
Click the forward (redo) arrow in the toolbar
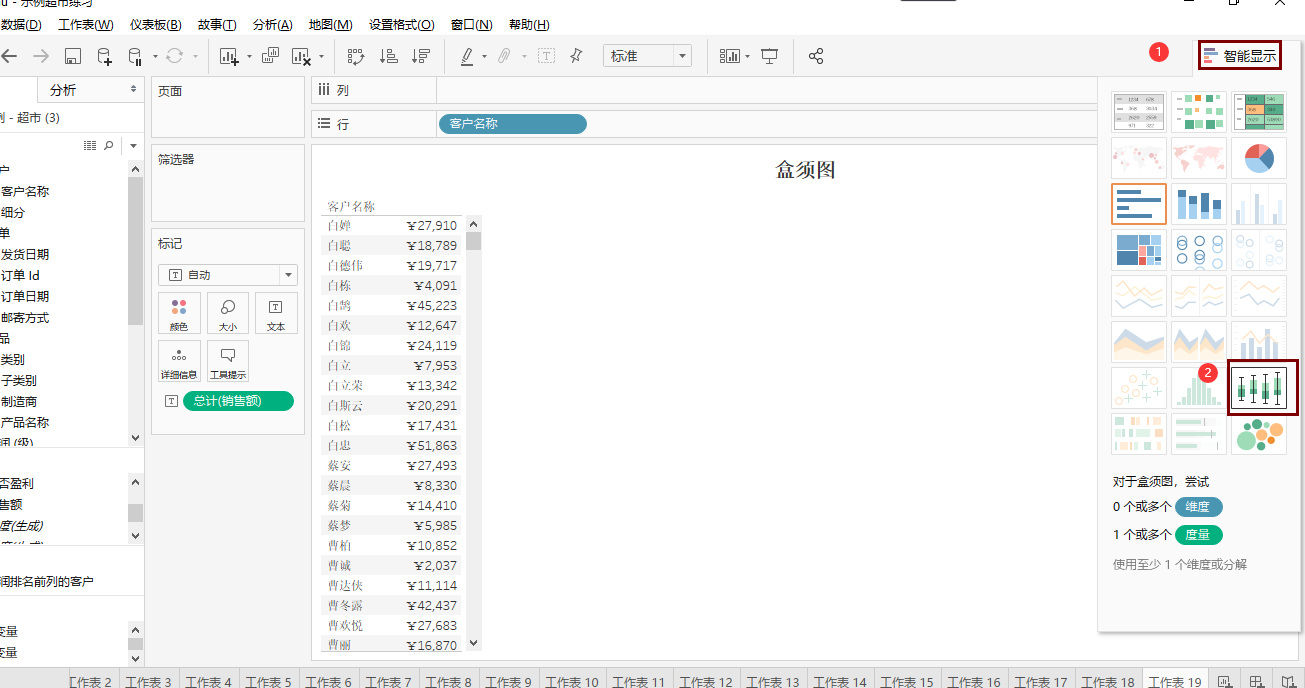(41, 56)
